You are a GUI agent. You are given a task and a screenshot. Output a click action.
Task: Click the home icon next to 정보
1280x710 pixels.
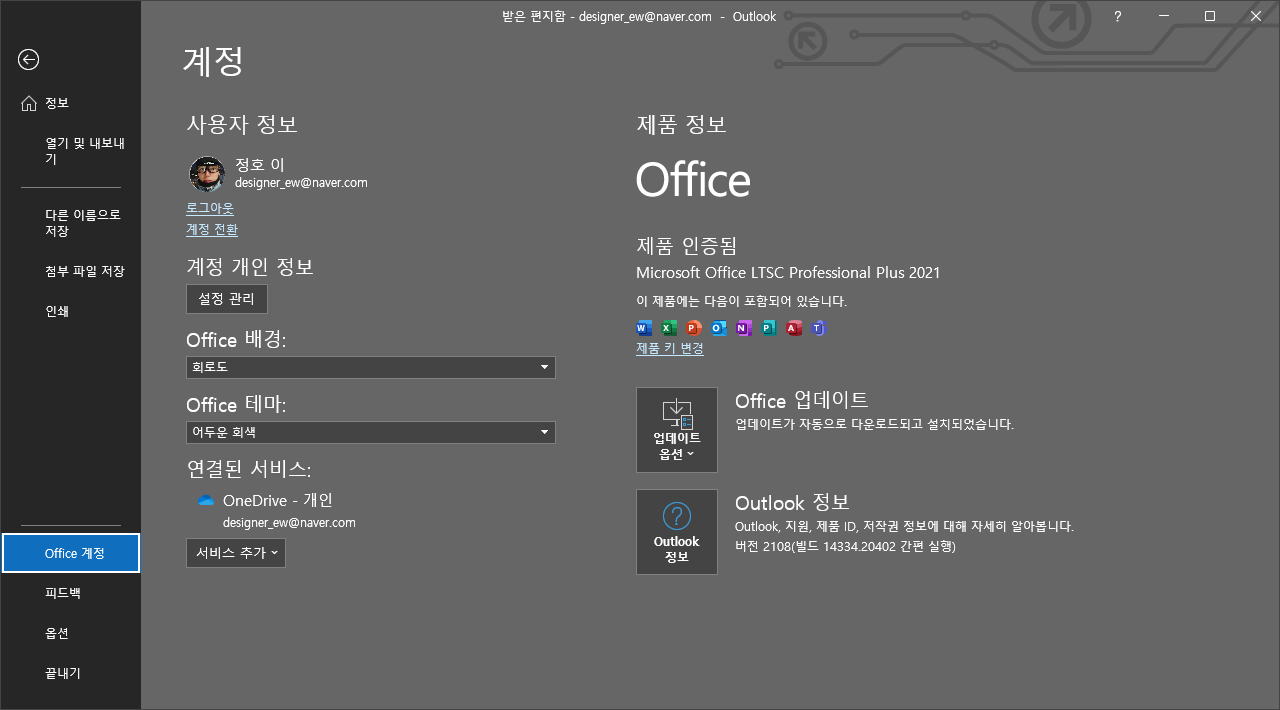click(x=28, y=103)
